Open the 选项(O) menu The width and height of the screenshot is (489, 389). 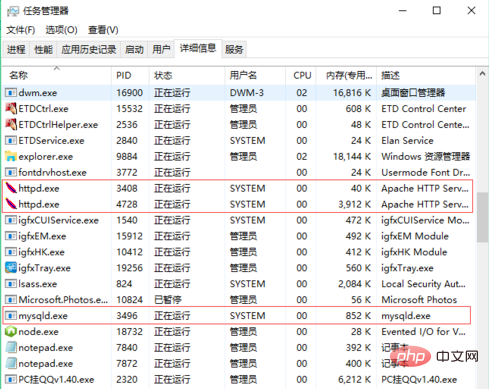(x=61, y=30)
